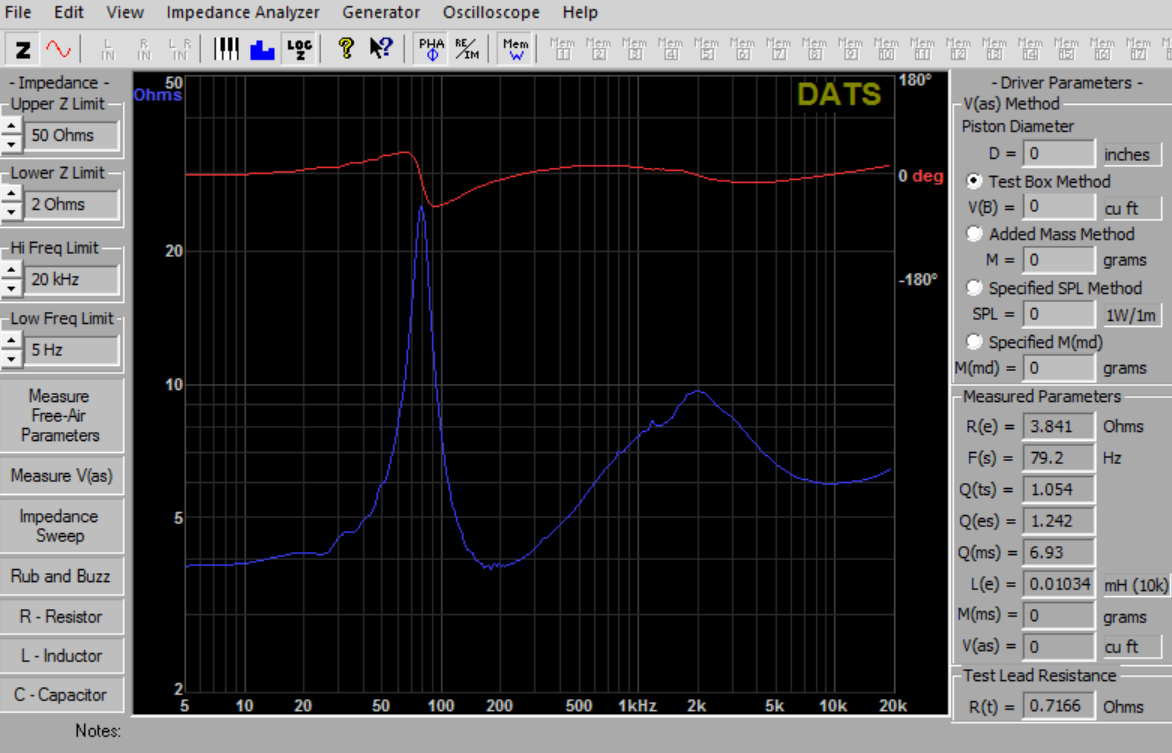Click the blue bar graph icon
The image size is (1172, 753).
click(x=262, y=49)
